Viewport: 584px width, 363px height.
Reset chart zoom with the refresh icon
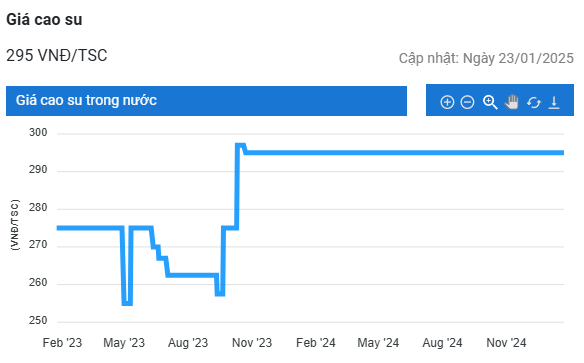tap(534, 102)
